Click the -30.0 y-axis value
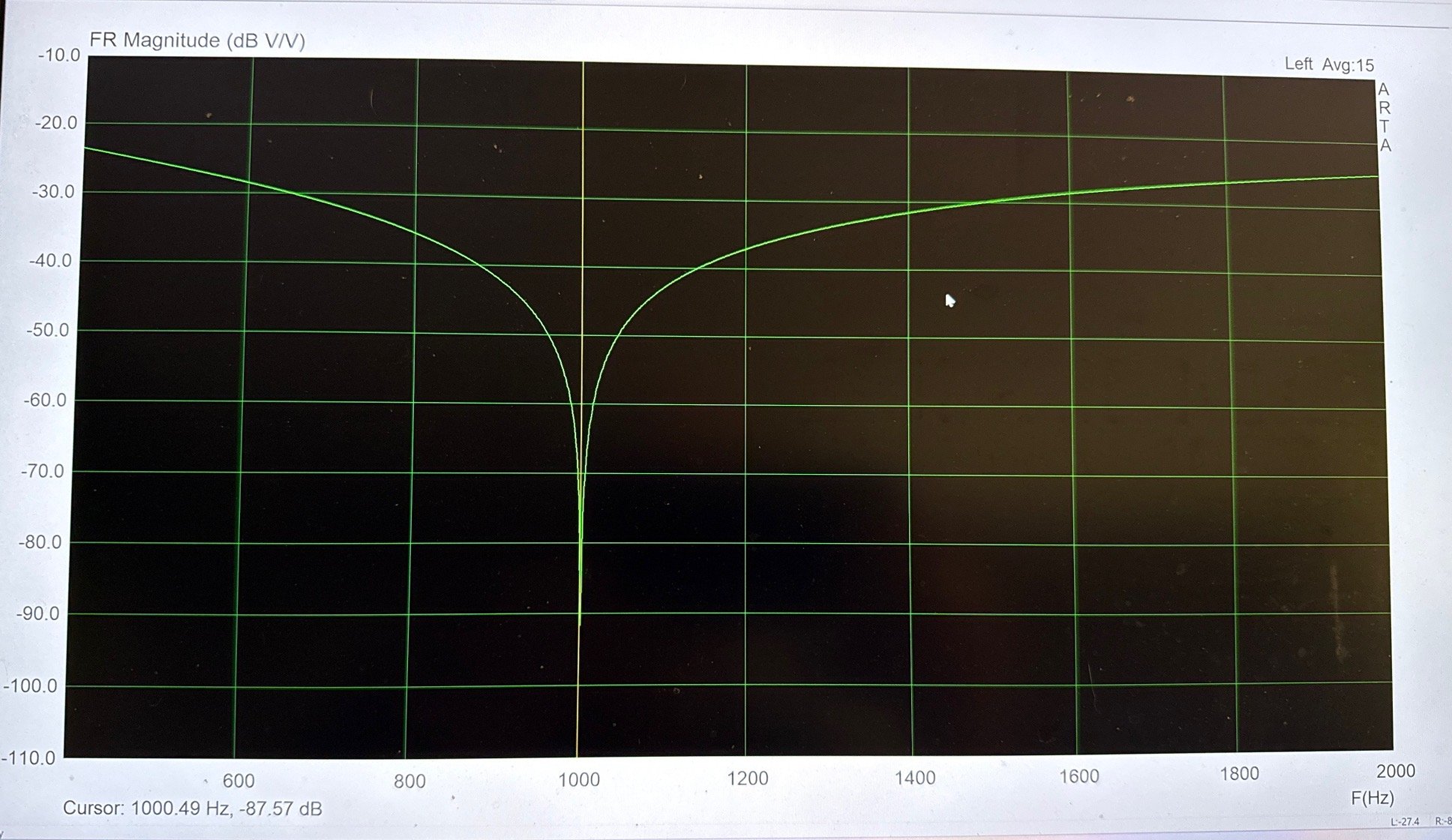This screenshot has height=840, width=1452. pyautogui.click(x=53, y=191)
